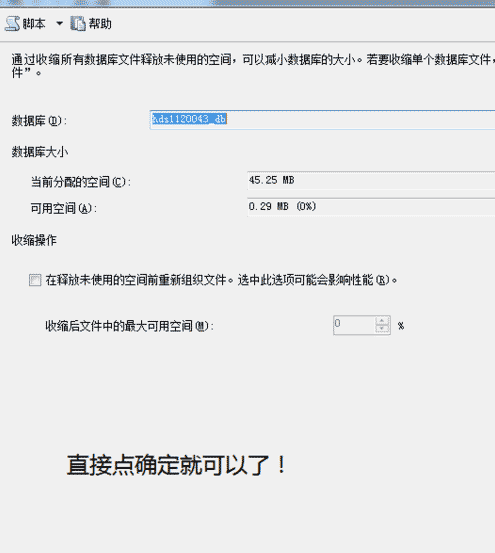The width and height of the screenshot is (495, 553).
Task: Click the 数据库大小 section heading
Action: point(39,152)
